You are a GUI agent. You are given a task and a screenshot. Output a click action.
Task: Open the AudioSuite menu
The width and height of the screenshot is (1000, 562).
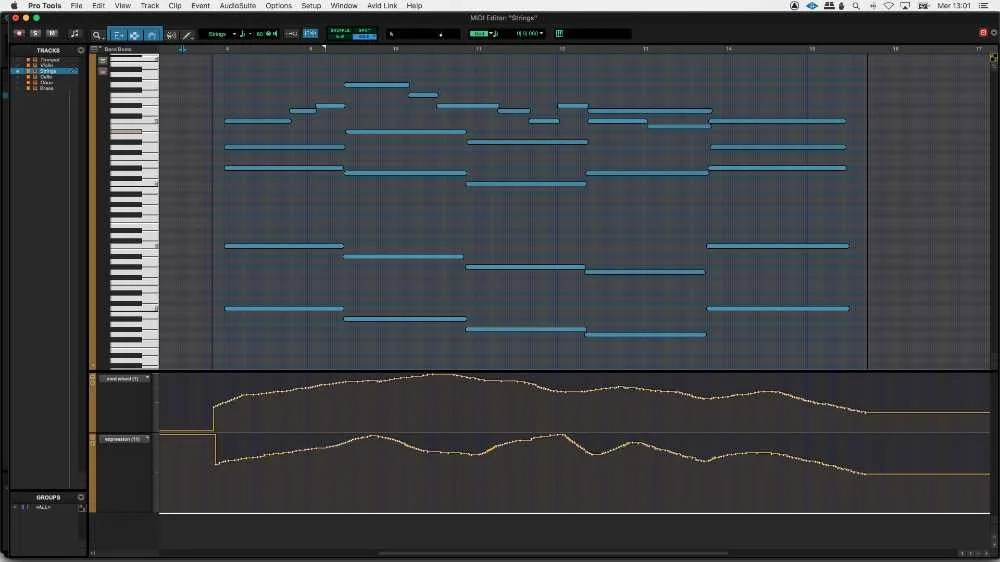(237, 6)
